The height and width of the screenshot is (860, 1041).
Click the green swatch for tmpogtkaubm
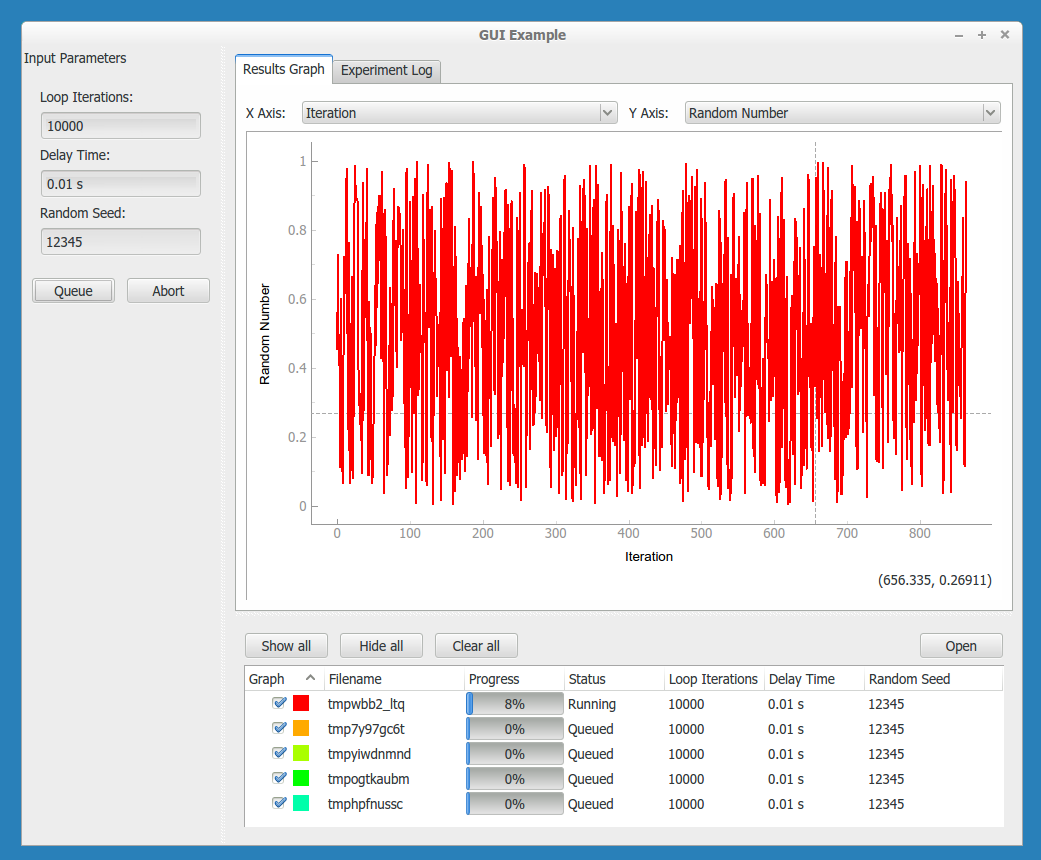(301, 779)
